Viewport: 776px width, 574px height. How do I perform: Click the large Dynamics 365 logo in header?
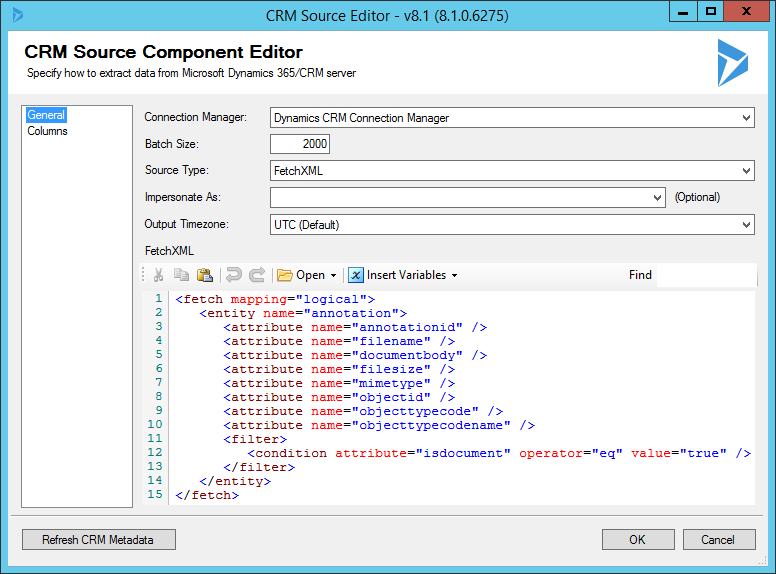tap(732, 63)
